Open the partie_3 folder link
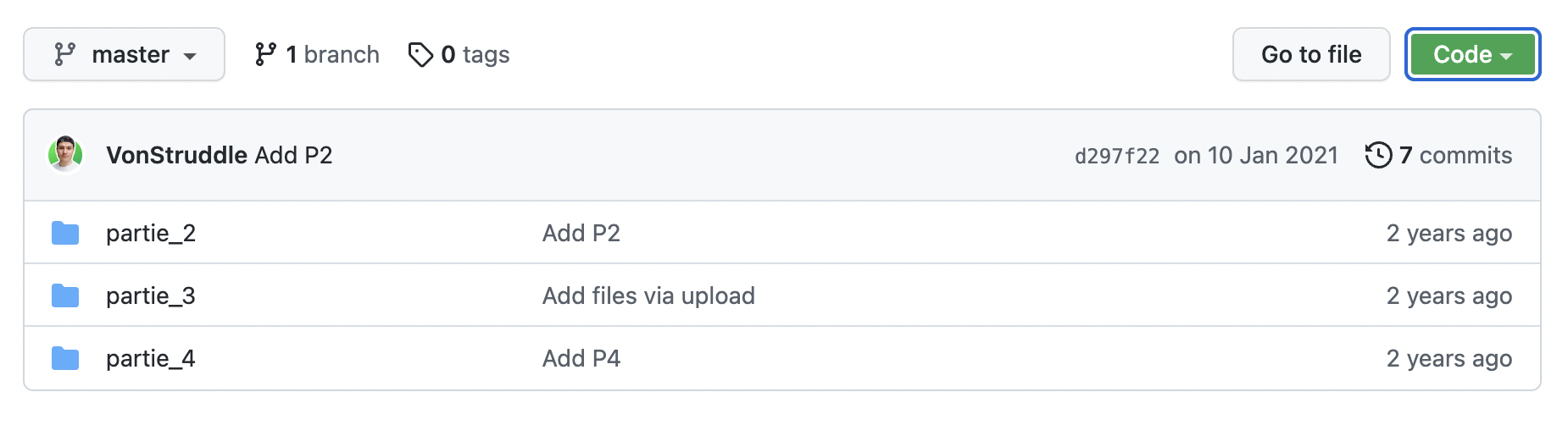Viewport: 1568px width, 425px height. tap(151, 295)
